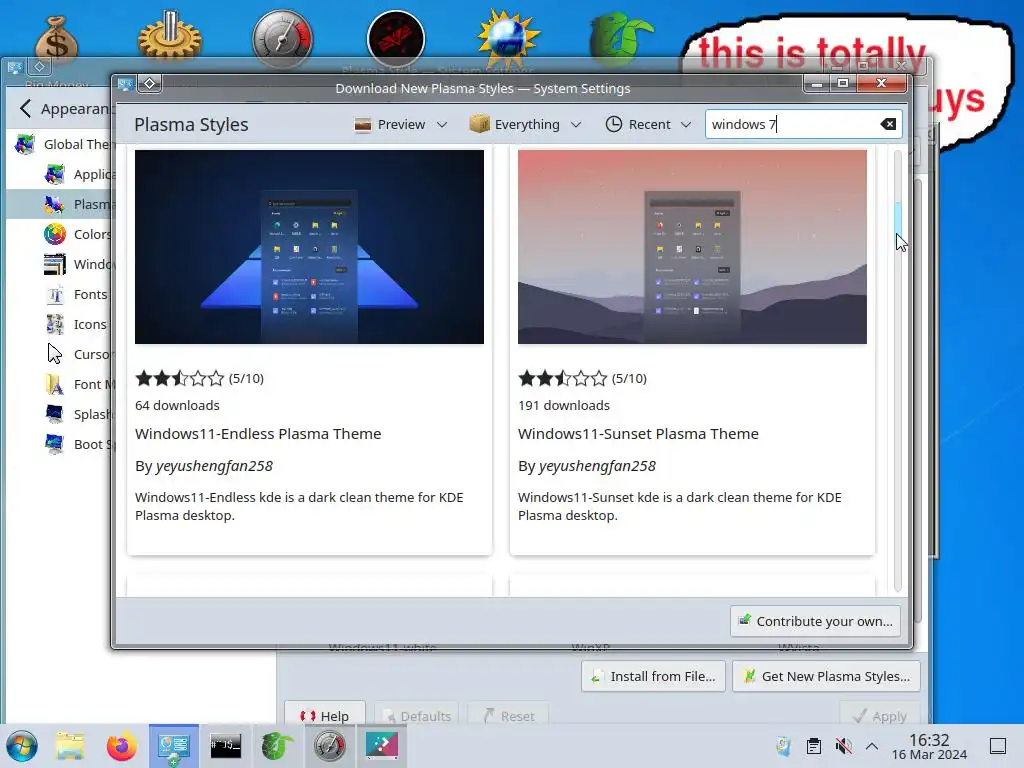
Task: Switch to System Settings taskbar entry
Action: pyautogui.click(x=173, y=746)
